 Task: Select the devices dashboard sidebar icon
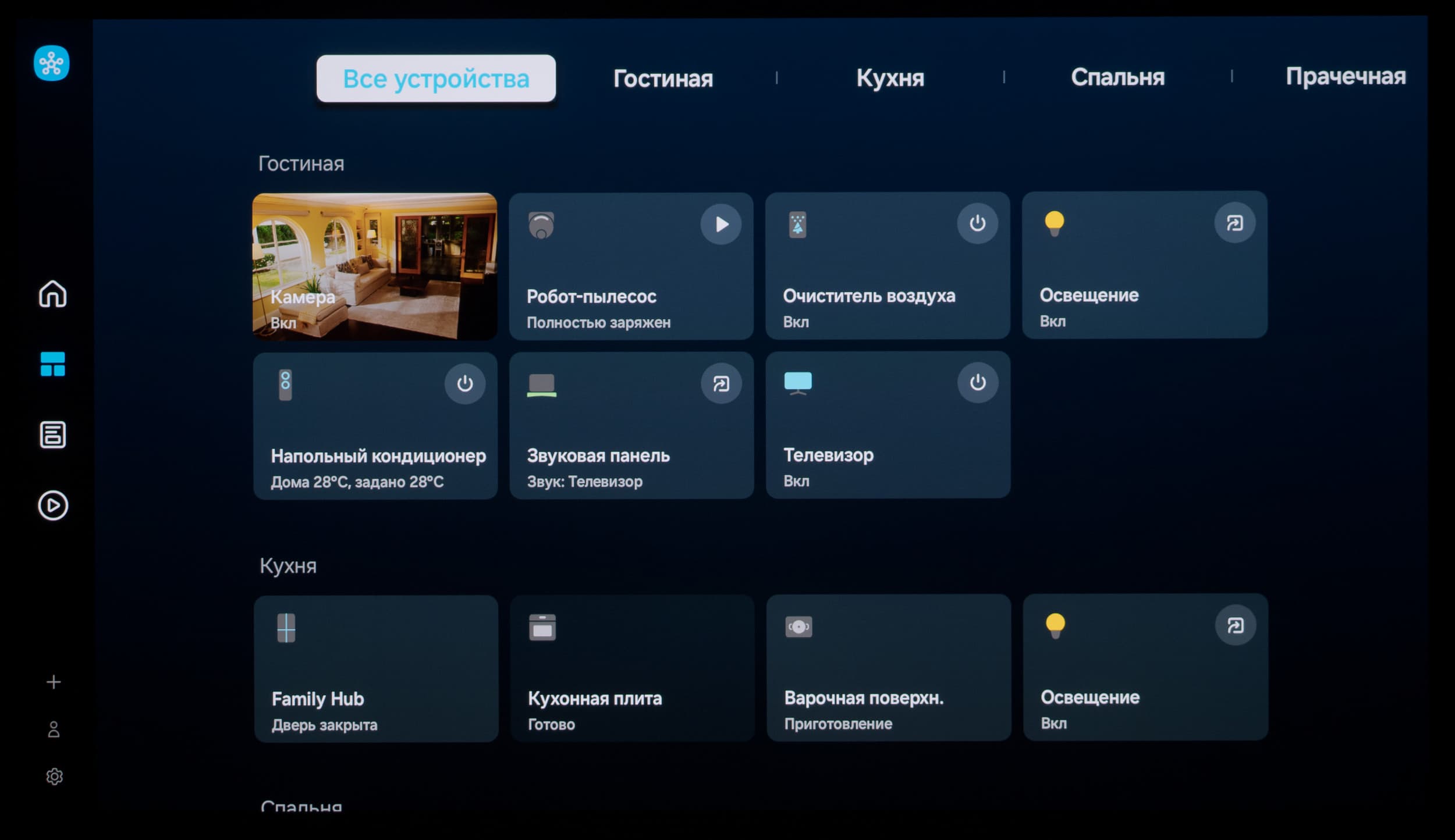pos(52,364)
